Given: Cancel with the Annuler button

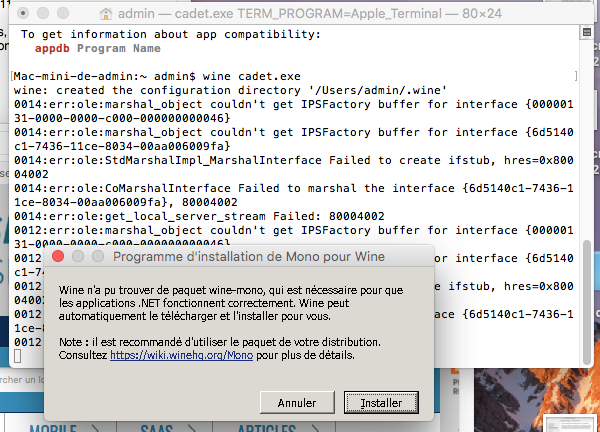Looking at the screenshot, I should [x=297, y=403].
